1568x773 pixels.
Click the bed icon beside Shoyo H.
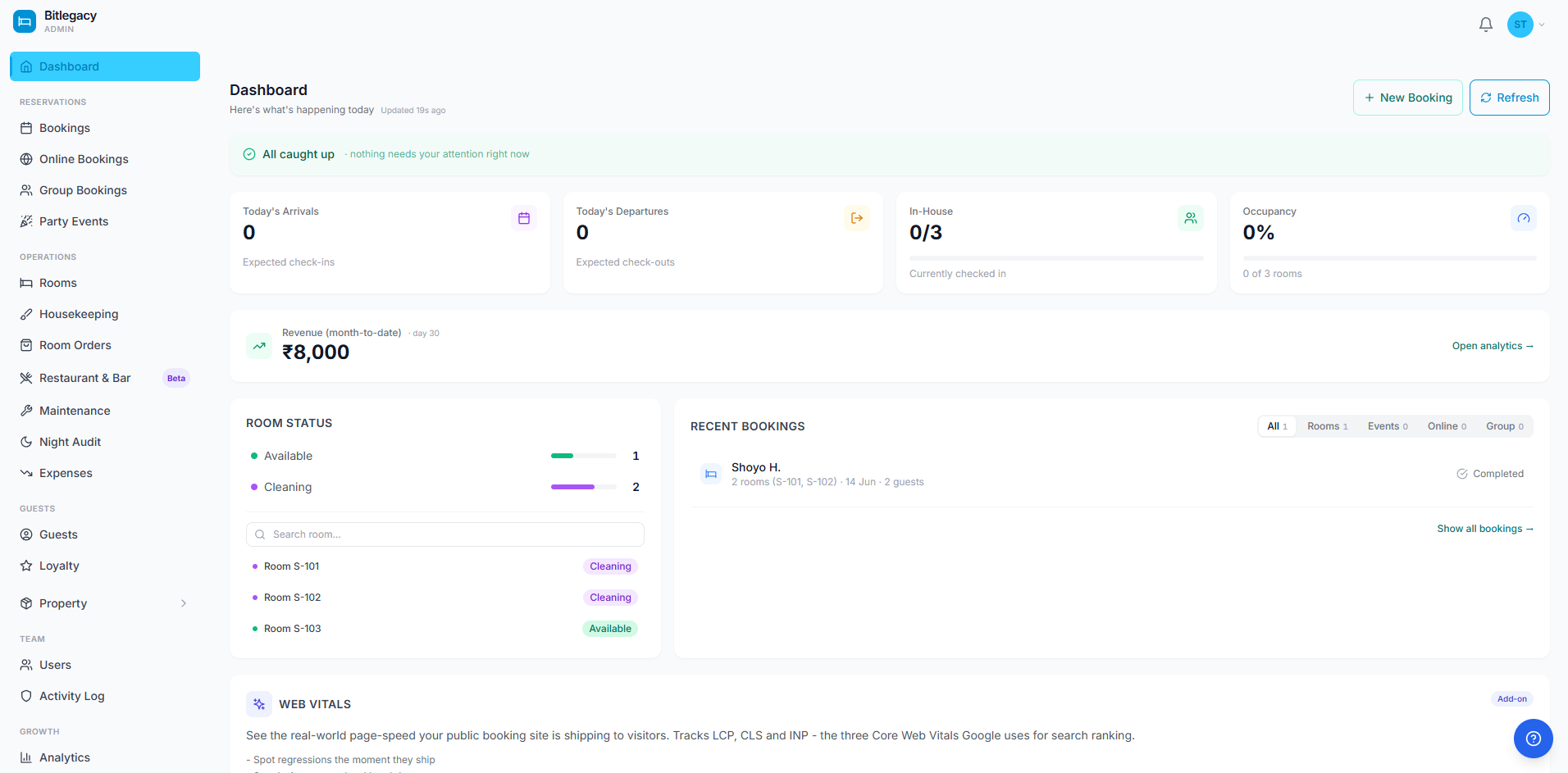click(x=711, y=474)
